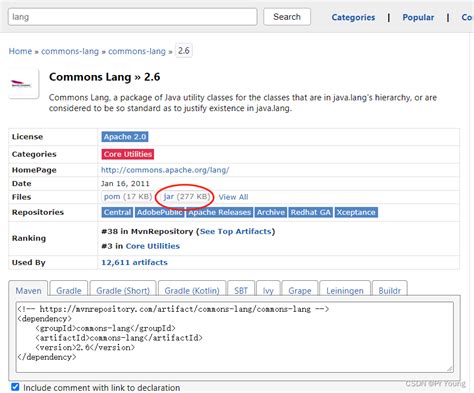The image size is (474, 393).
Task: Open the commons.apache.org/lang homepage link
Action: click(x=165, y=170)
